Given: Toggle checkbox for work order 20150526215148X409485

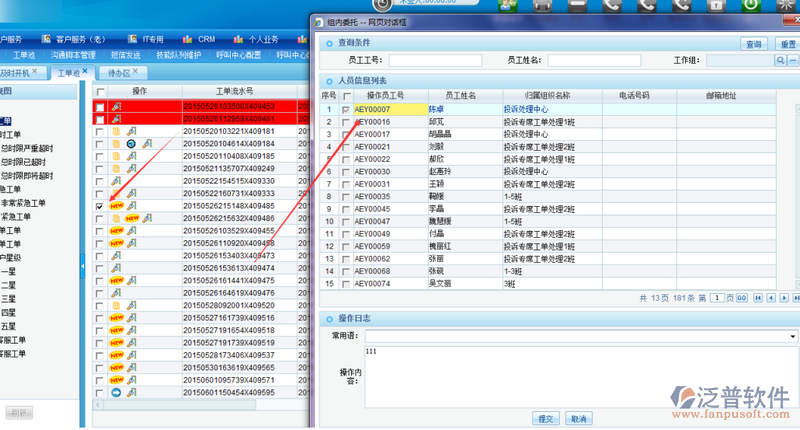Looking at the screenshot, I should point(99,206).
